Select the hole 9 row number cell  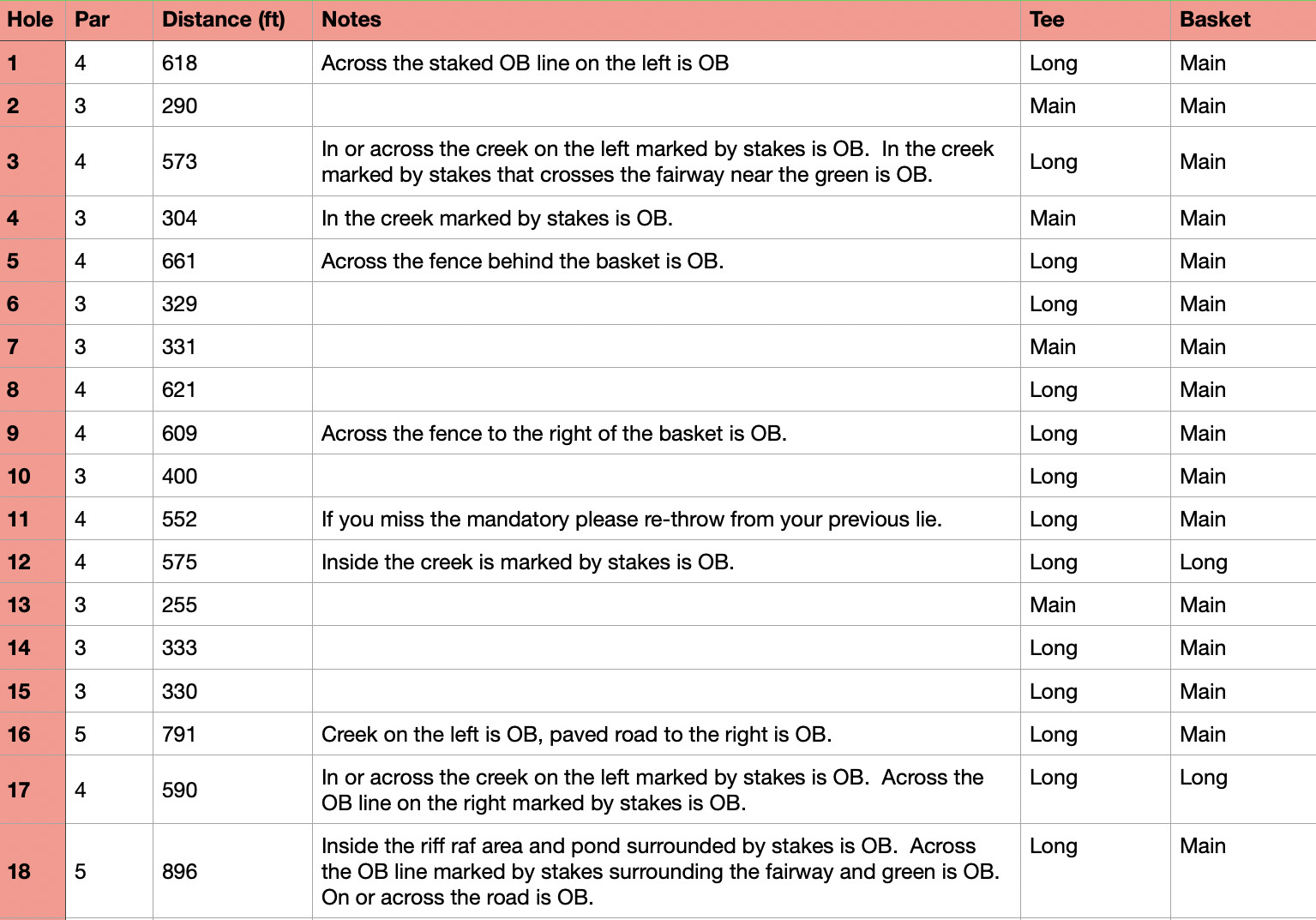[x=14, y=433]
